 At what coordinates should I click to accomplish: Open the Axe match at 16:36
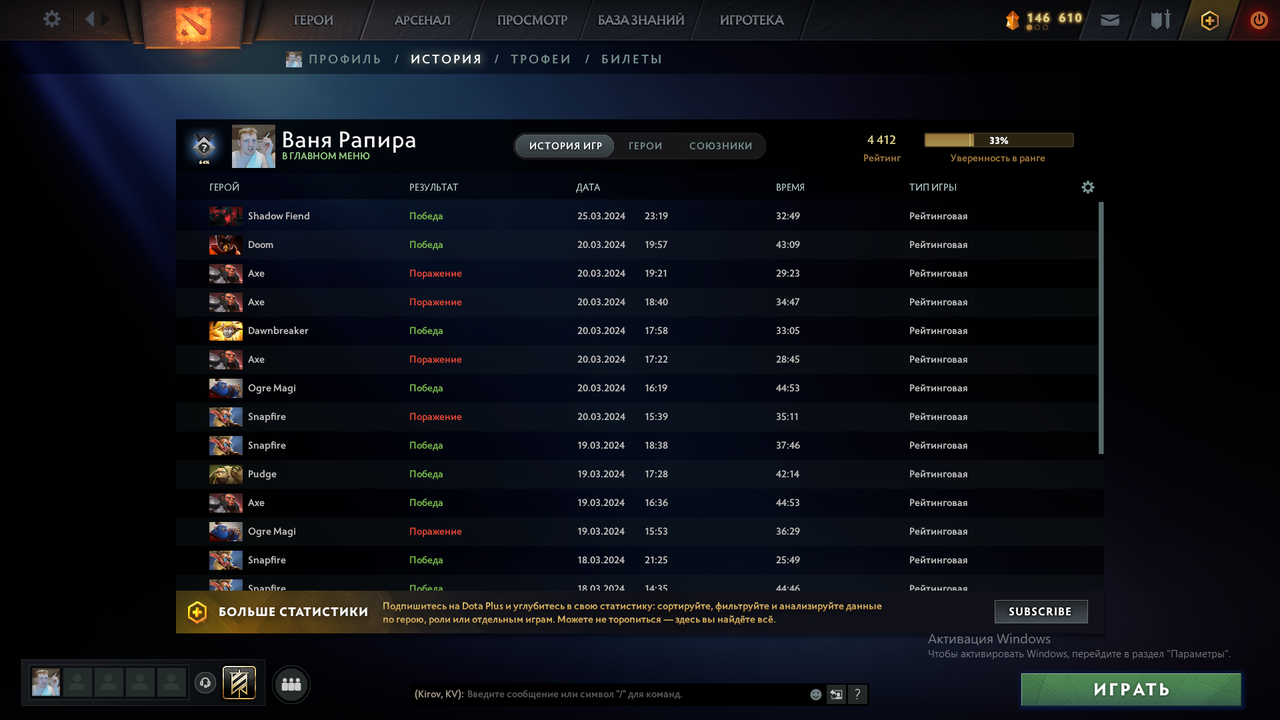640,503
